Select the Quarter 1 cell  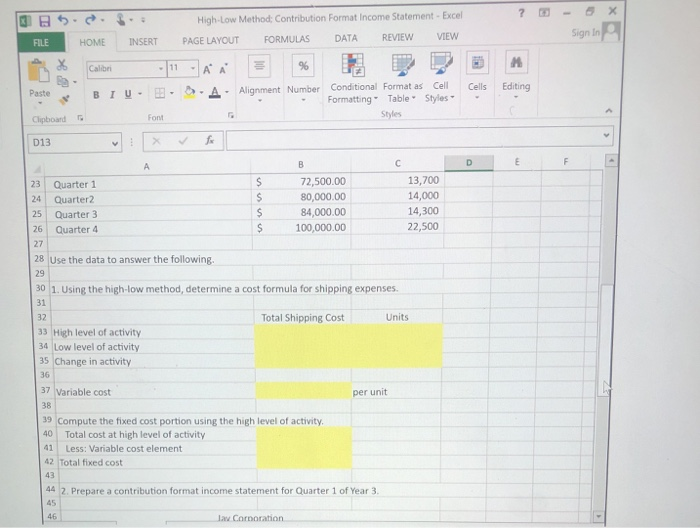[x=148, y=184]
